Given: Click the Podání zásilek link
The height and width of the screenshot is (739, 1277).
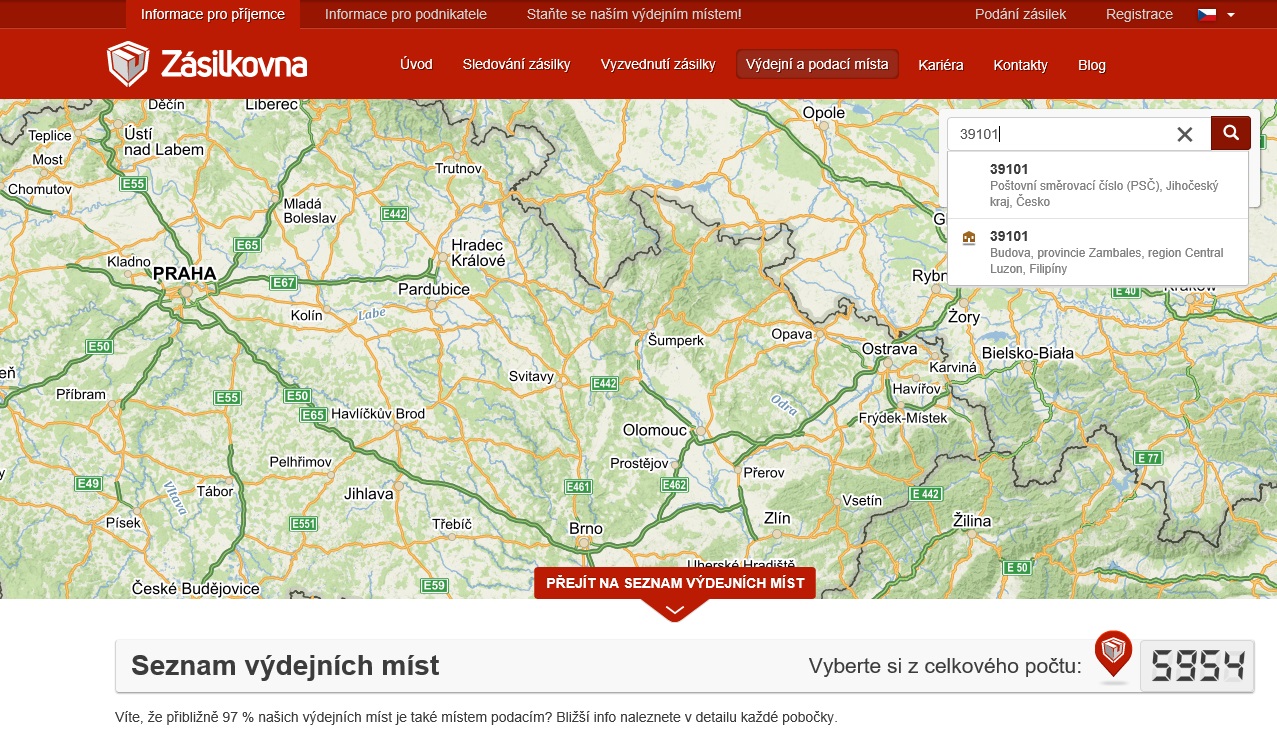Looking at the screenshot, I should coord(1020,14).
